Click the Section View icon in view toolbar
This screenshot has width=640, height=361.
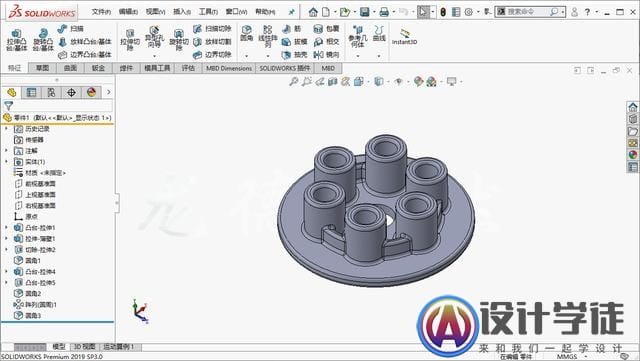coord(333,82)
